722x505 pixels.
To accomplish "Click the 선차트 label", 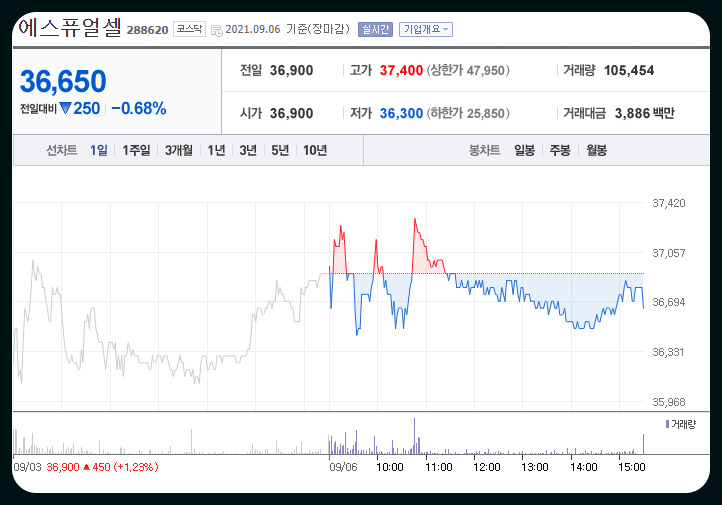I will coord(62,150).
